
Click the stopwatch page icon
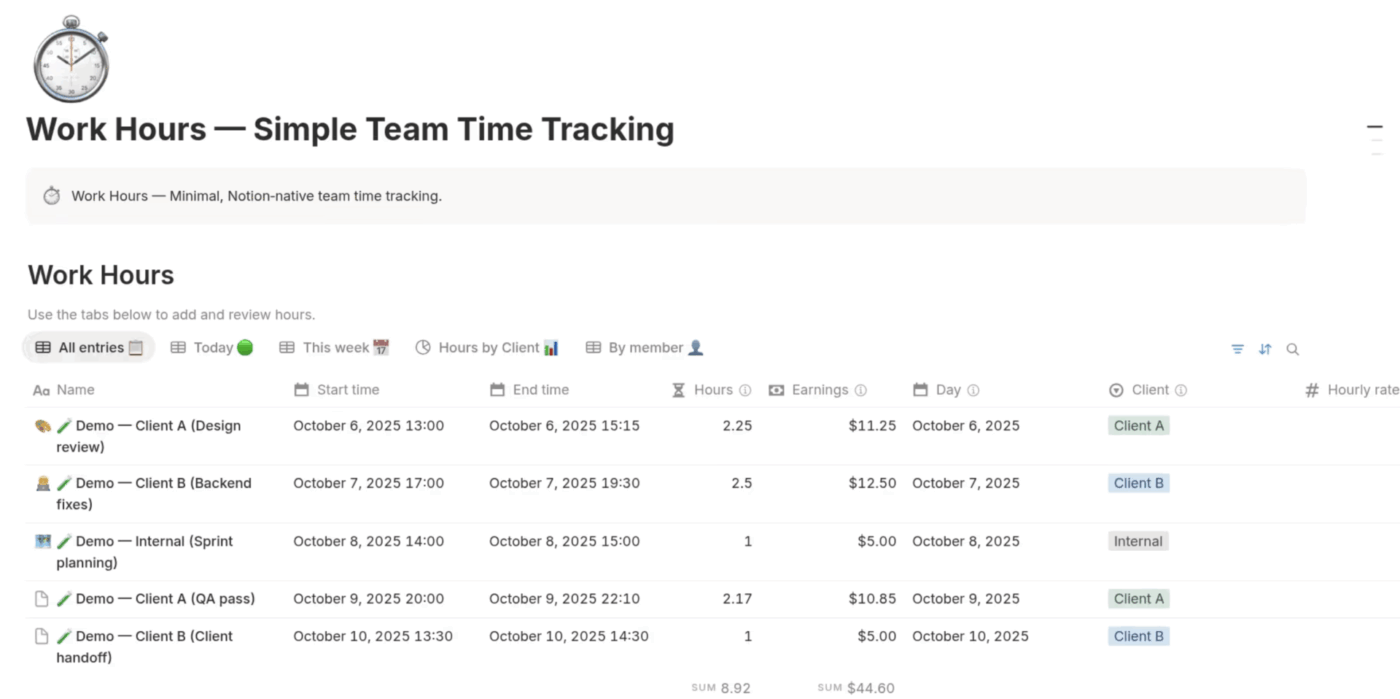click(x=70, y=59)
